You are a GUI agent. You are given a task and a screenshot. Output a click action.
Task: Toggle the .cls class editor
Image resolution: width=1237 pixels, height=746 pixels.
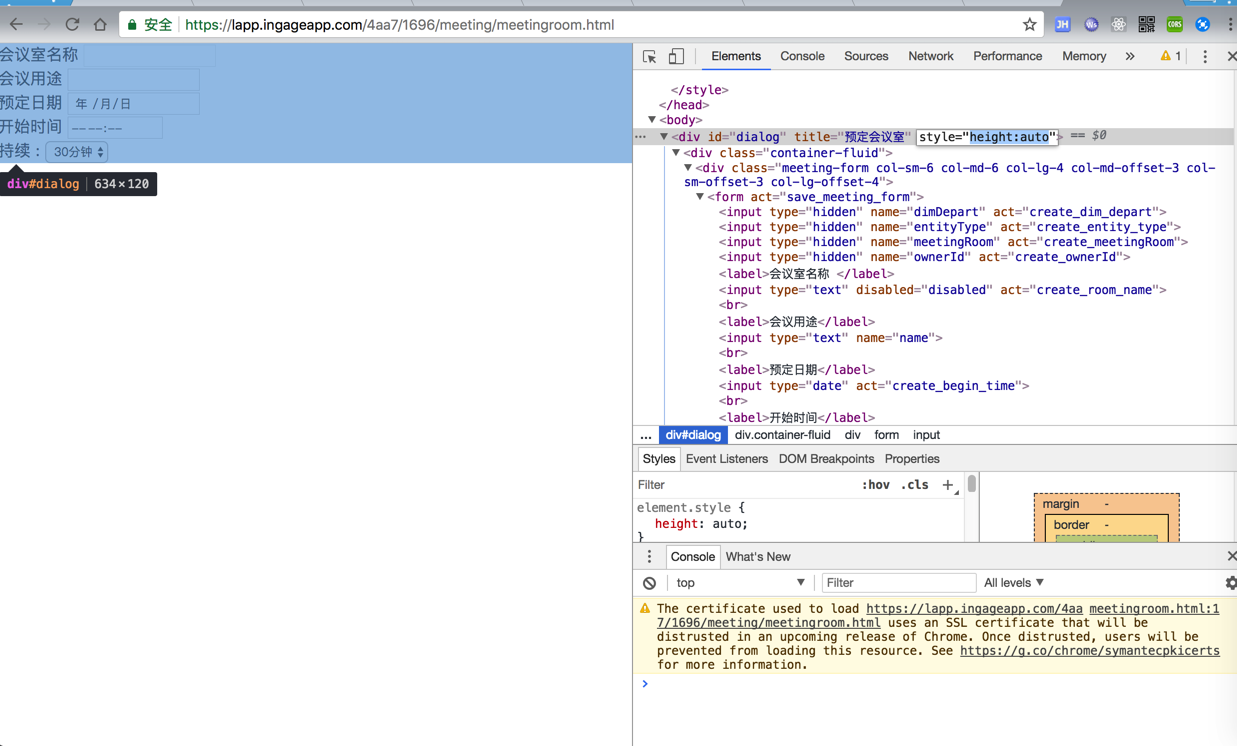914,485
